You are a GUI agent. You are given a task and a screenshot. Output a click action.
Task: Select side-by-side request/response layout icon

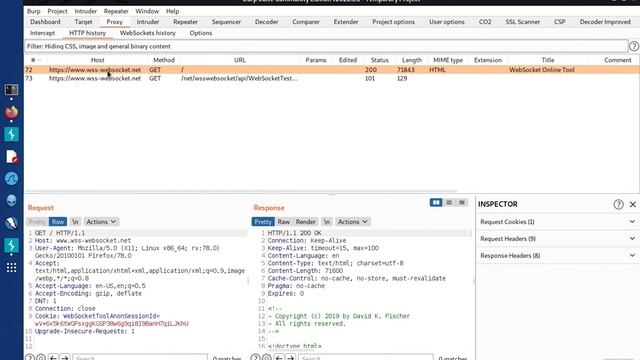point(436,202)
